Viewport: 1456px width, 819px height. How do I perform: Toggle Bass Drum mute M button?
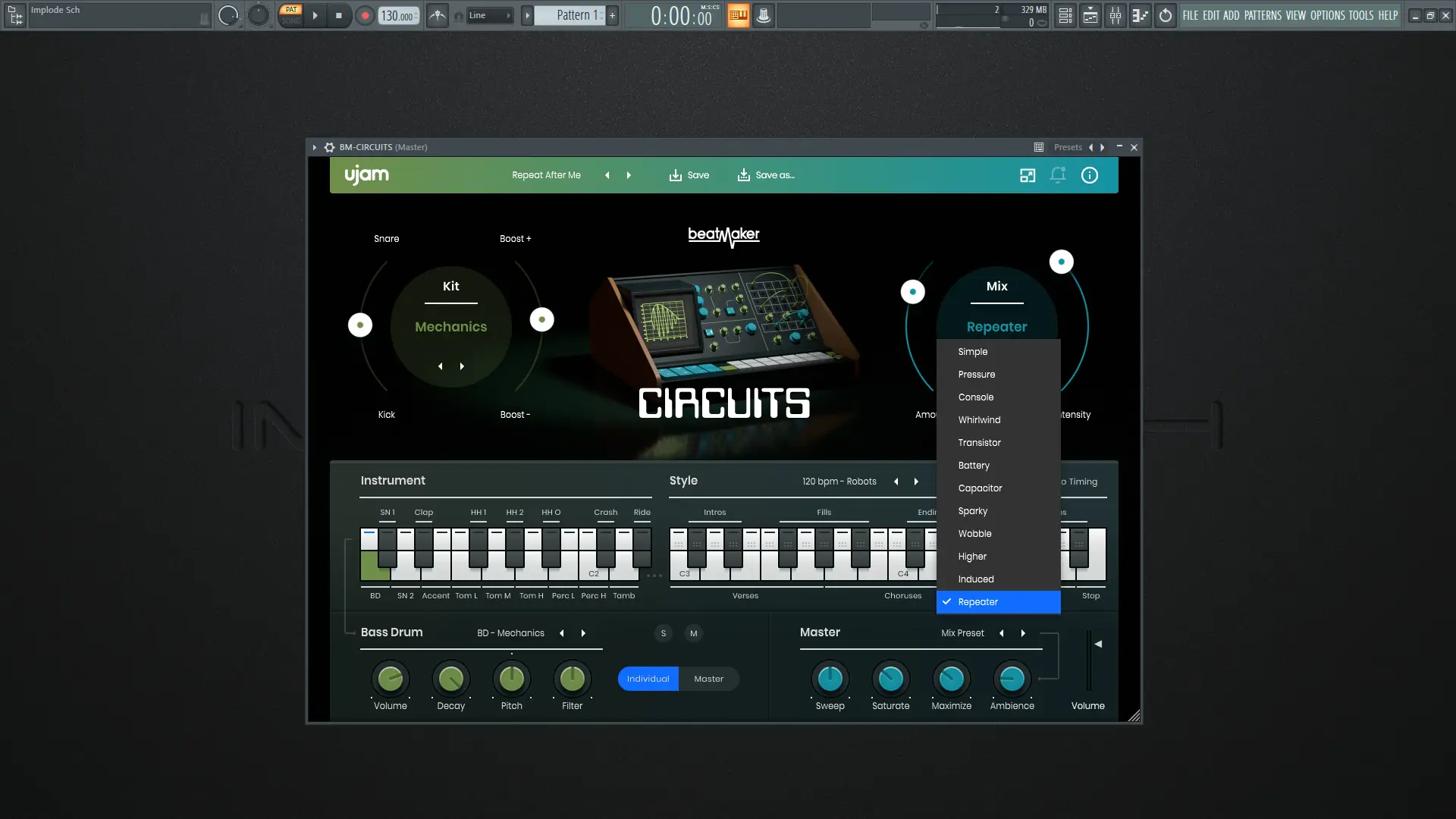point(693,633)
